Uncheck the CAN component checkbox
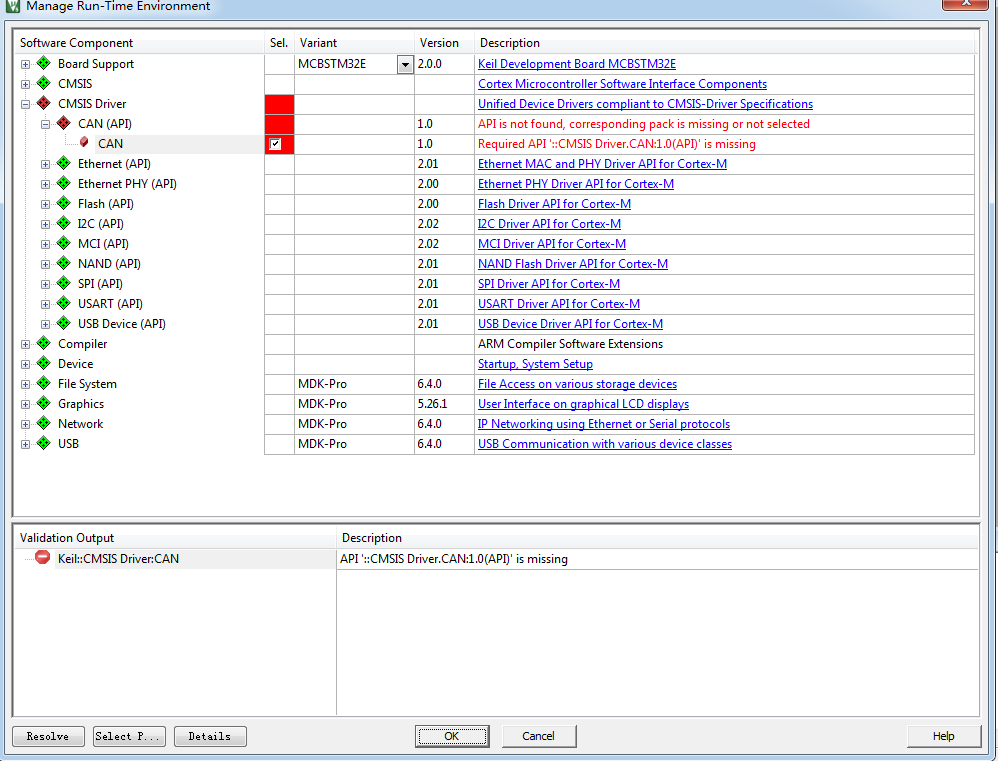 coord(275,144)
